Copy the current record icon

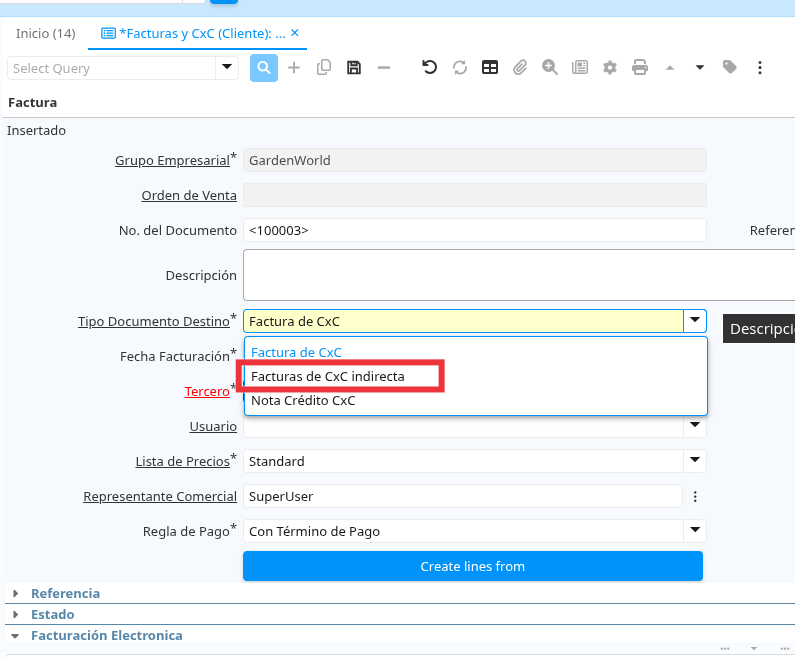coord(323,67)
